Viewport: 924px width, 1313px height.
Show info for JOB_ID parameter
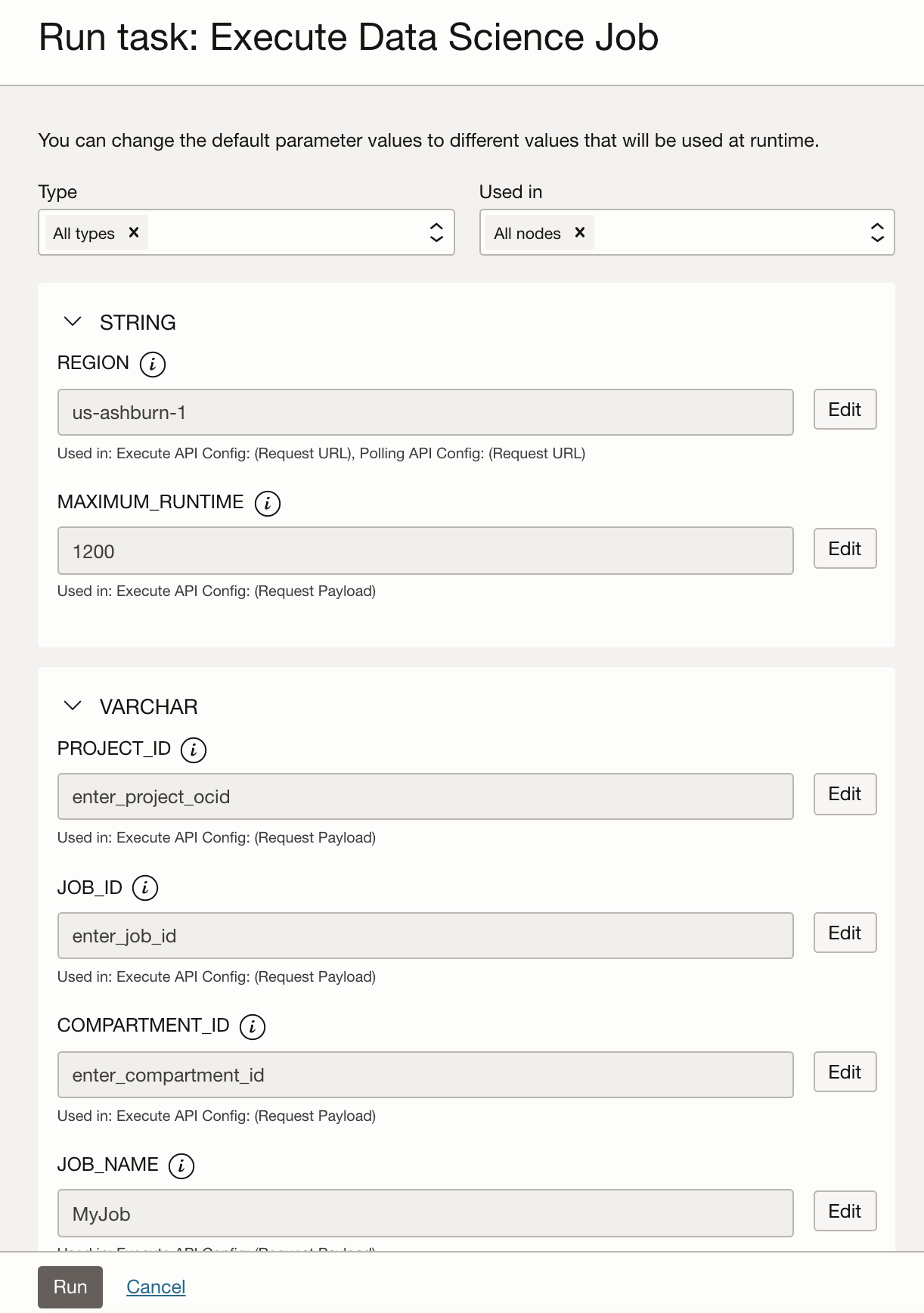(145, 888)
